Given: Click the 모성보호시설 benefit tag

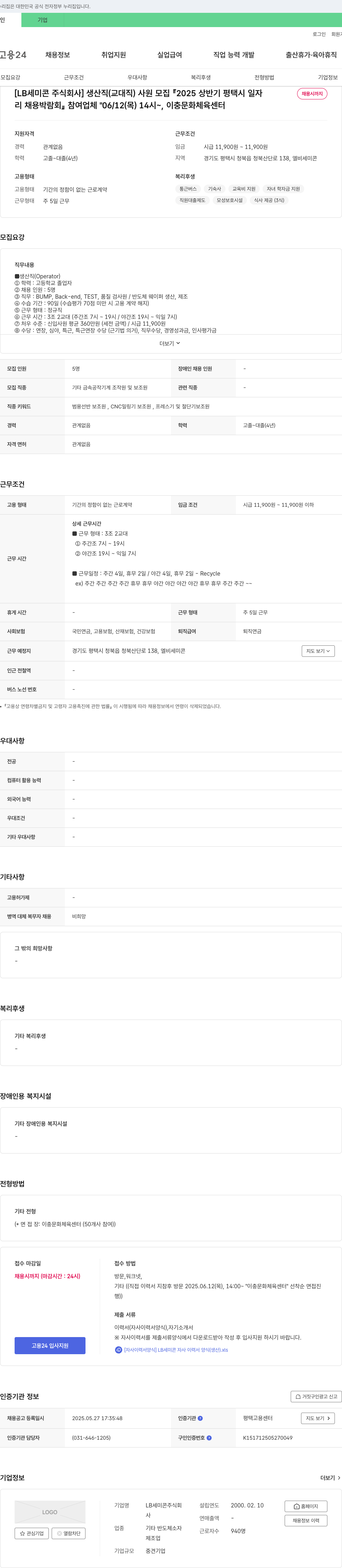Looking at the screenshot, I should (229, 200).
